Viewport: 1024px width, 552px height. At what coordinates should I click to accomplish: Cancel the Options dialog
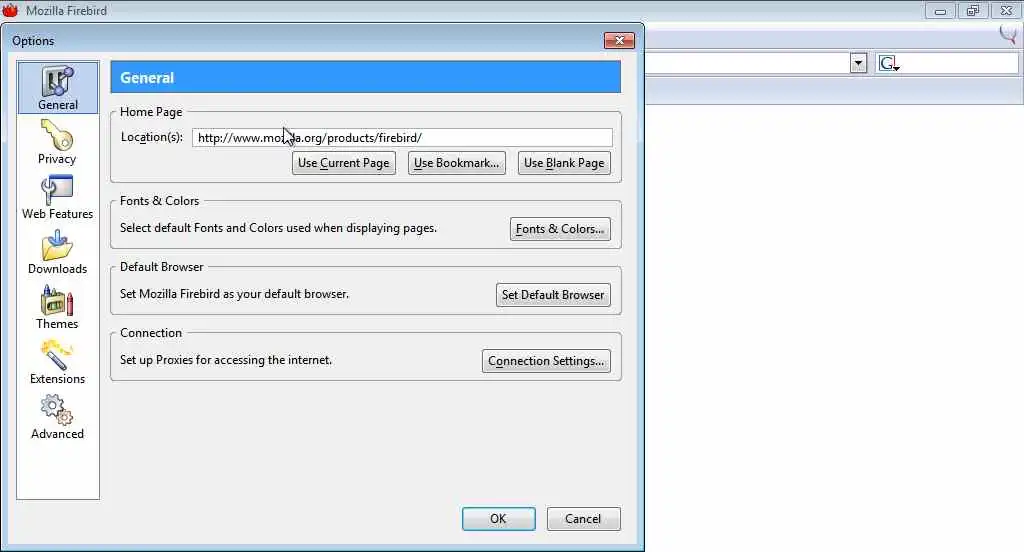pos(583,519)
